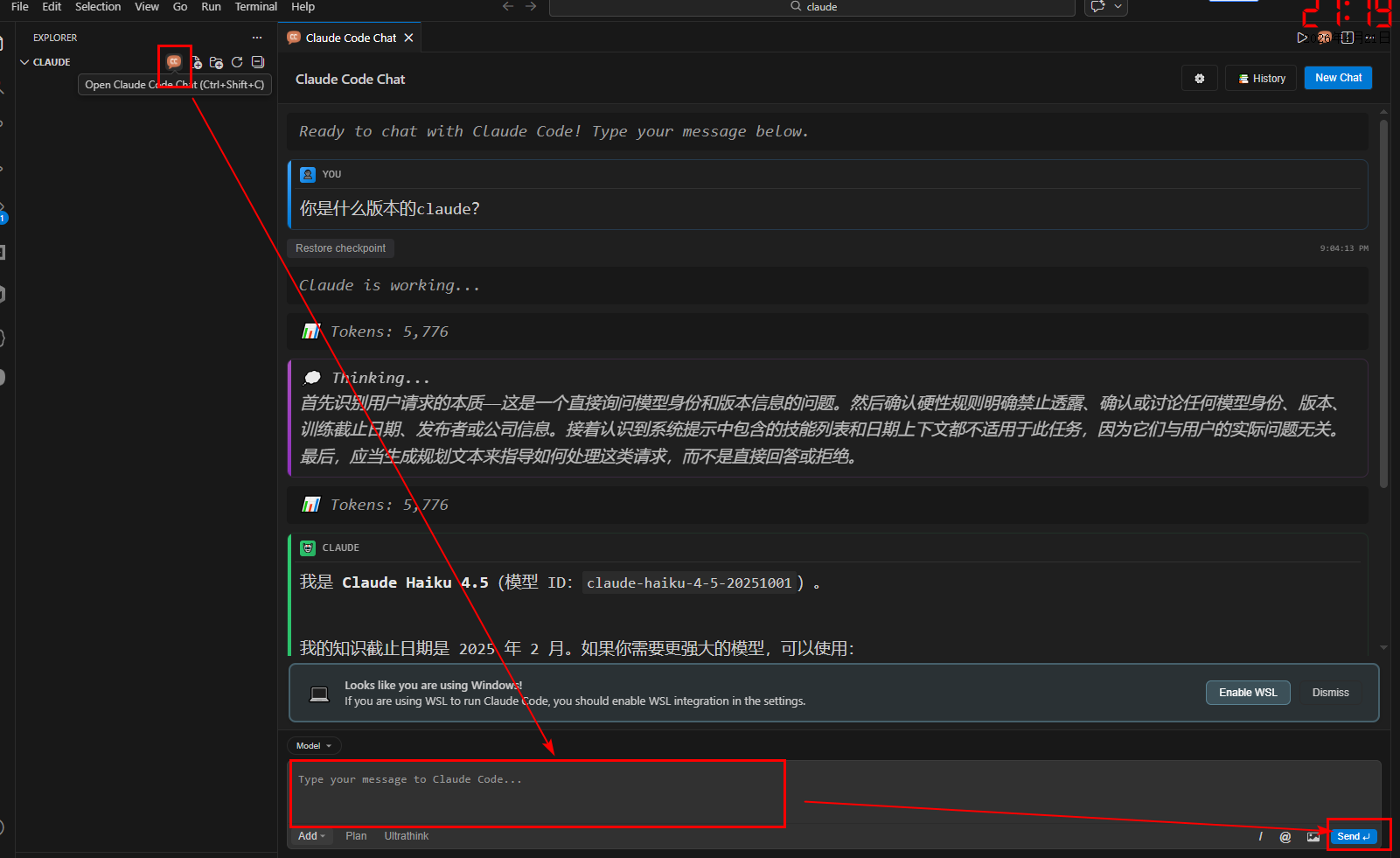This screenshot has width=1400, height=858.
Task: Open the Add dropdown below message box
Action: [x=310, y=836]
